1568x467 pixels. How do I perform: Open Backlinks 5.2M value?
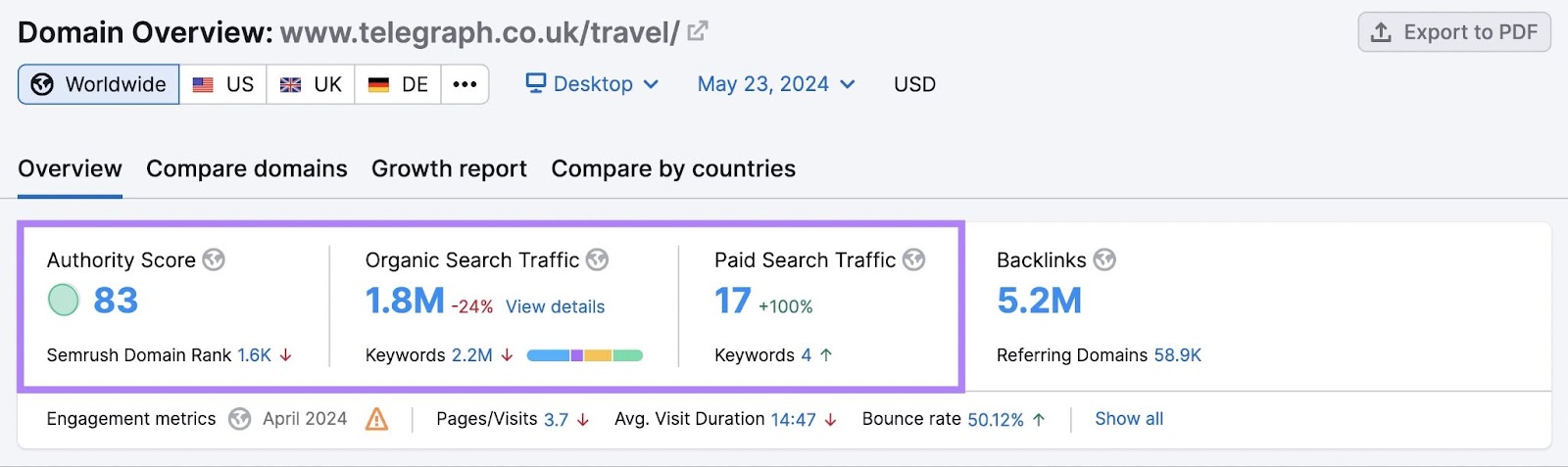(1040, 301)
